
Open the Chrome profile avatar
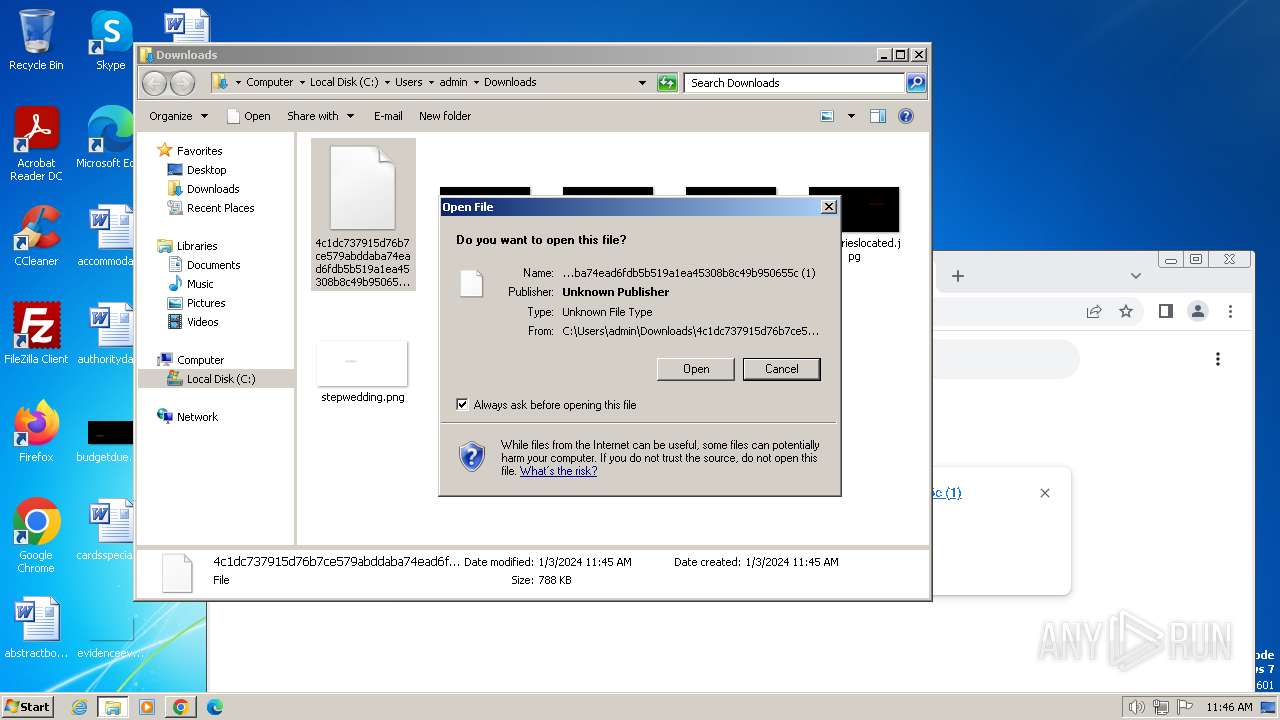(x=1197, y=311)
